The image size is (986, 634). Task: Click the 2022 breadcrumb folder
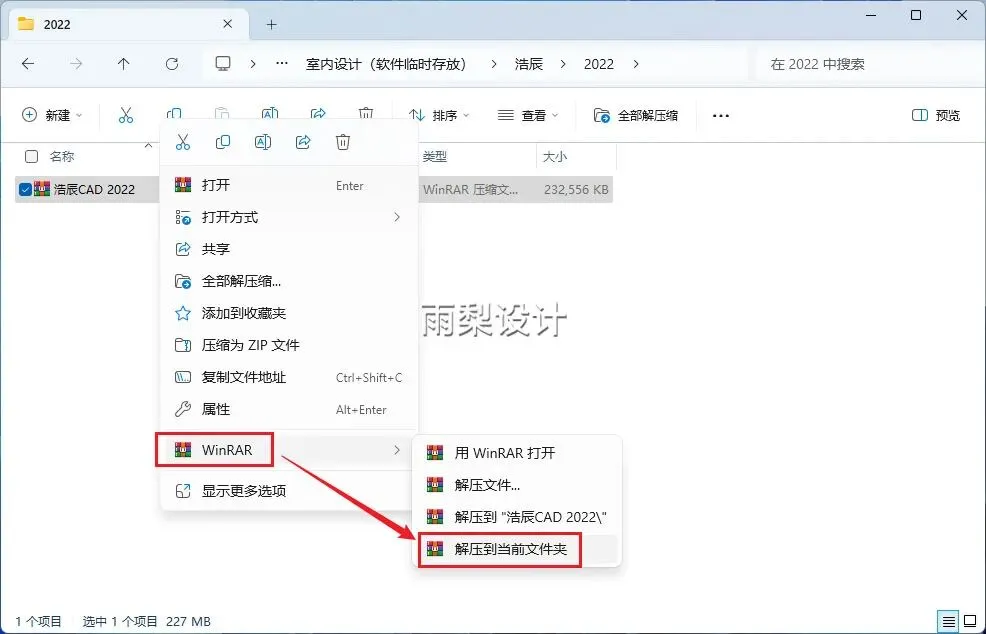(x=599, y=64)
